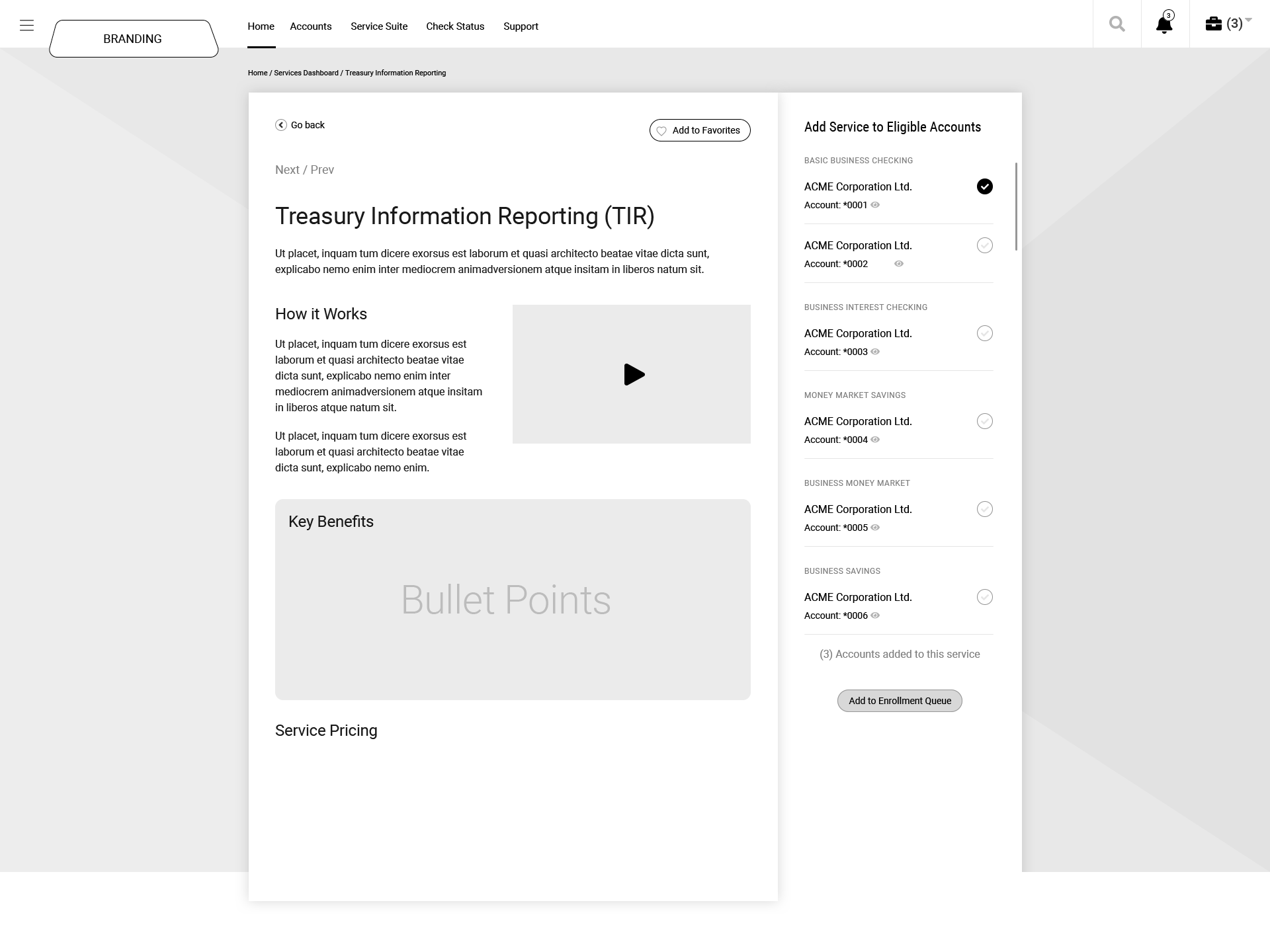Image resolution: width=1270 pixels, height=952 pixels.
Task: Uncheck account *0001 selection
Action: [x=985, y=186]
